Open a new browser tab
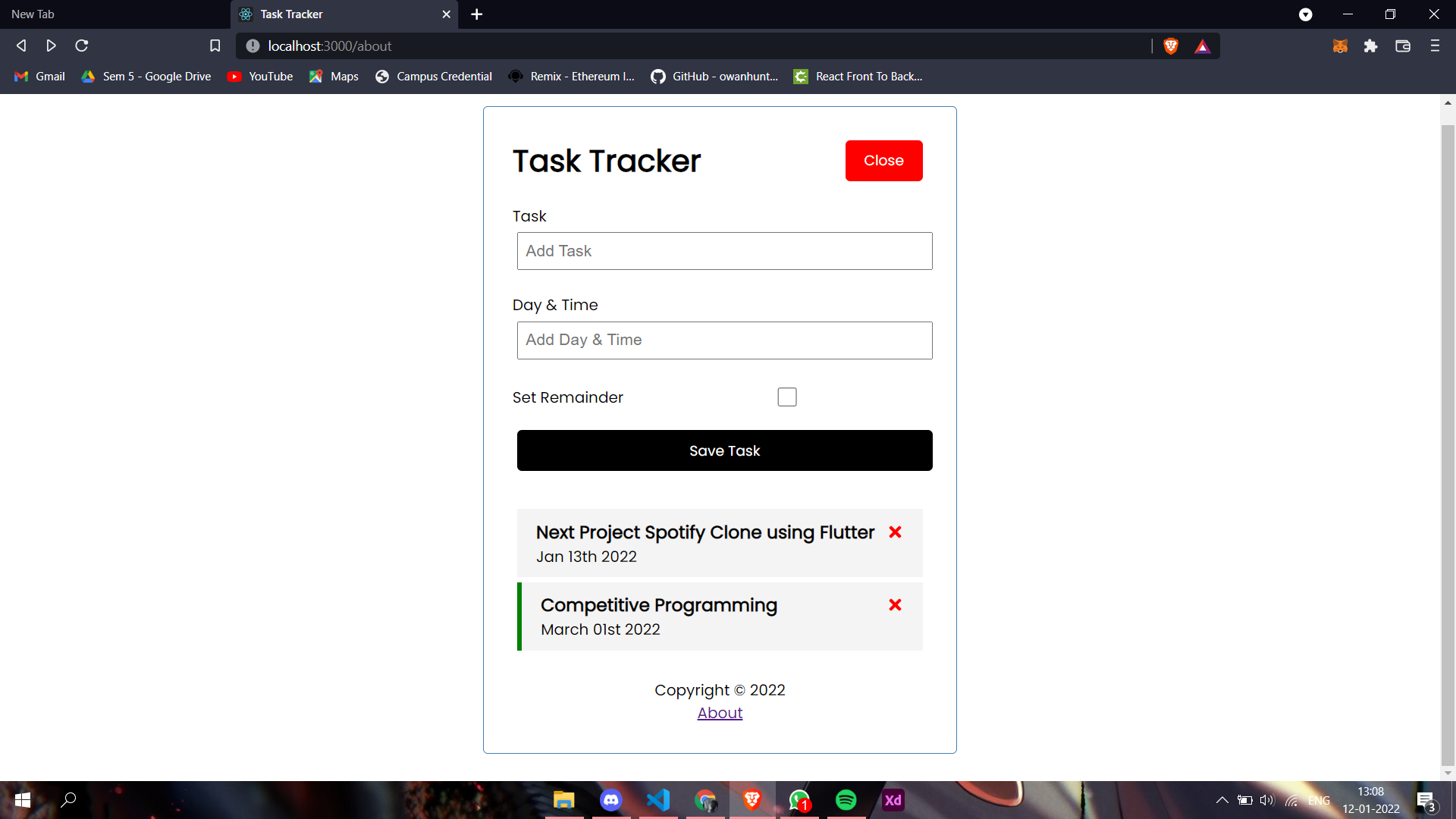This screenshot has width=1456, height=819. point(476,14)
